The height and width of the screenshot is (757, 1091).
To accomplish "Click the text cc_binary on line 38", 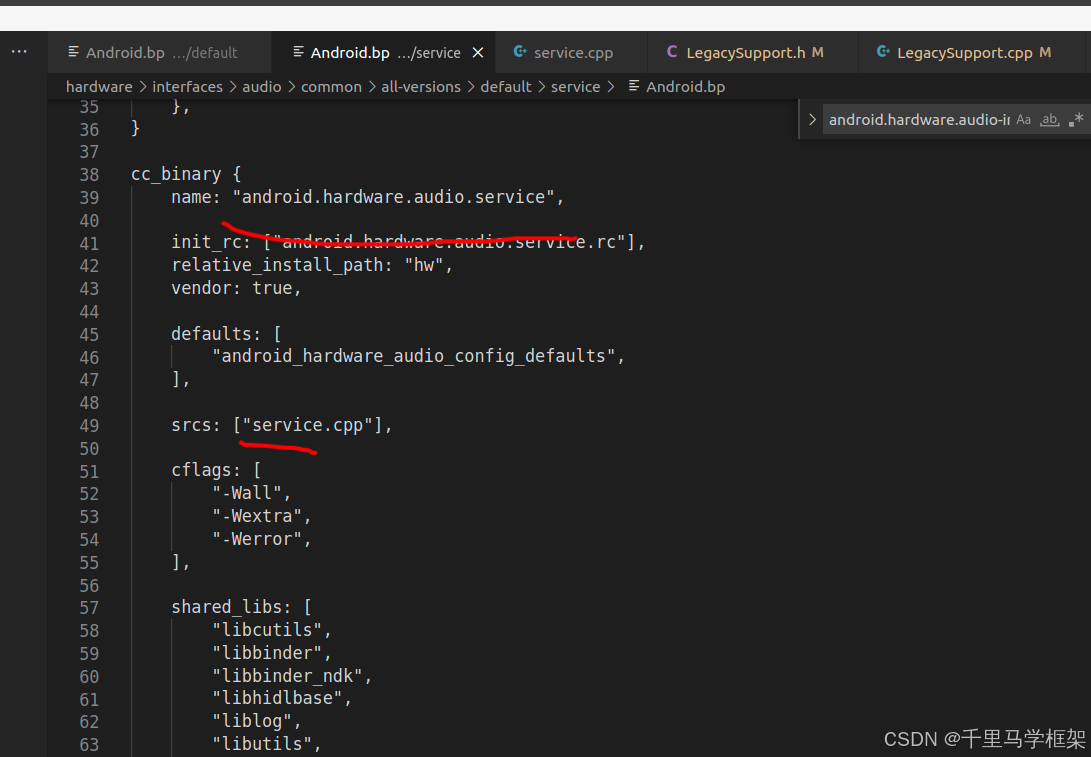I will (176, 174).
